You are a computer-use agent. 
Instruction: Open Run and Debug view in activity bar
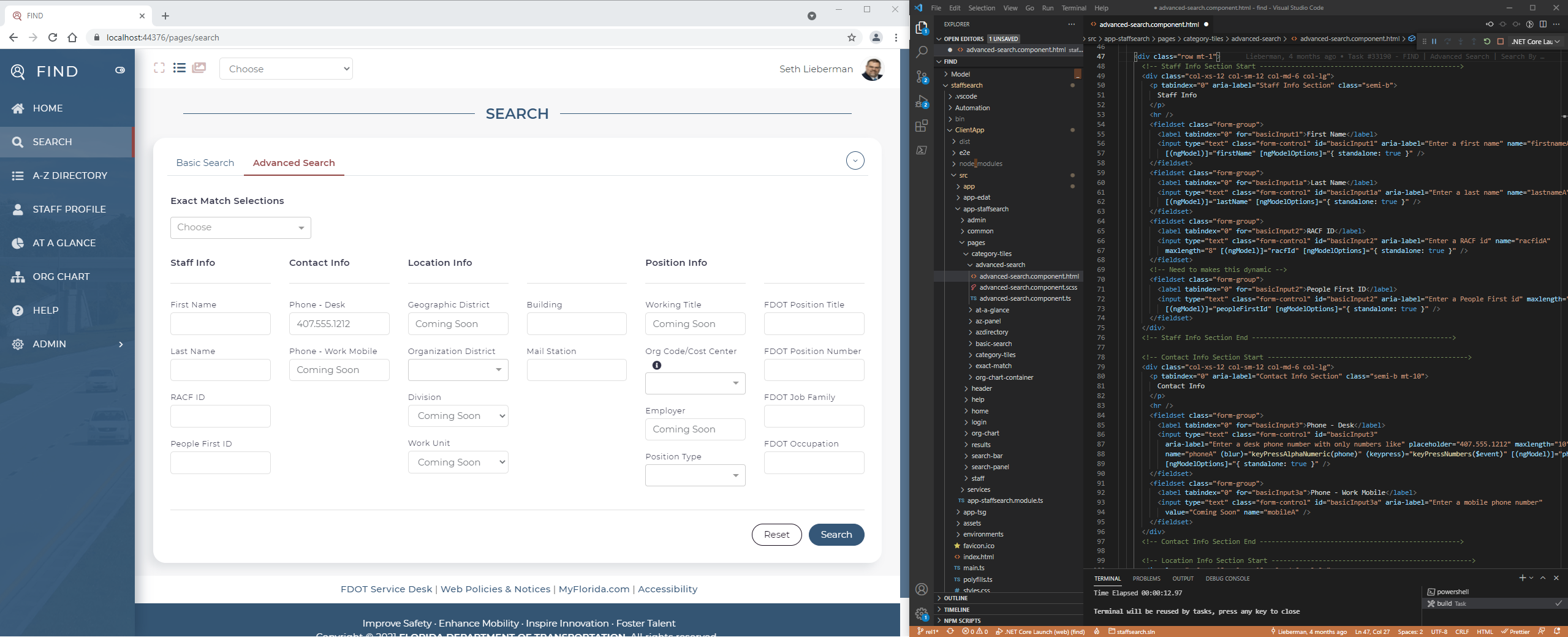922,102
